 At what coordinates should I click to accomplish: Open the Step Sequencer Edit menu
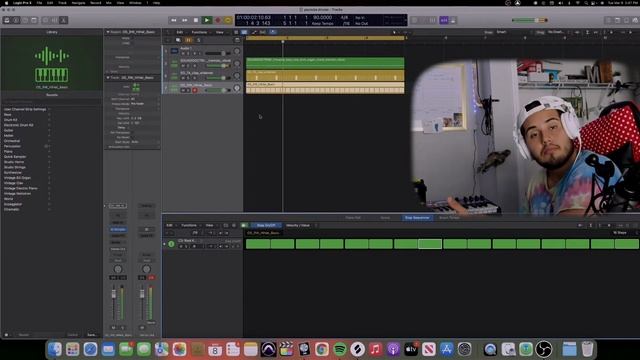point(169,225)
